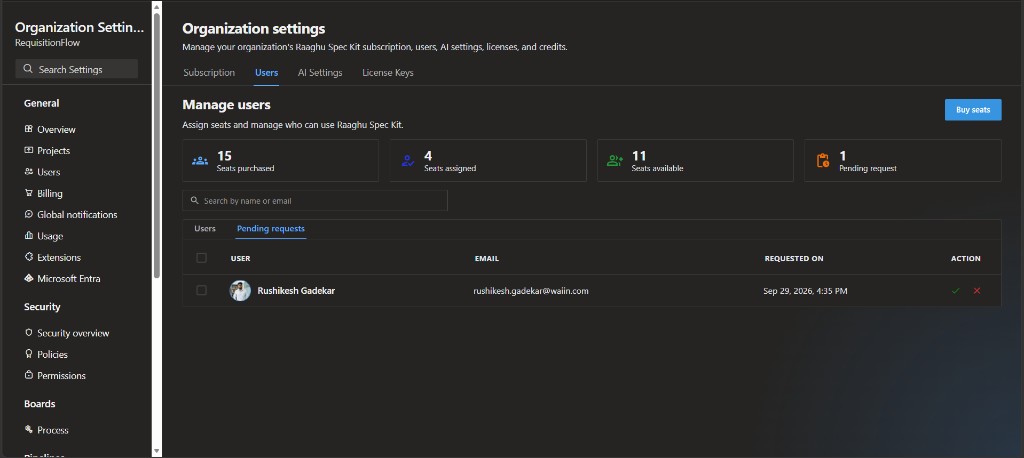Click the Global notifications icon
This screenshot has height=458, width=1024.
(29, 214)
